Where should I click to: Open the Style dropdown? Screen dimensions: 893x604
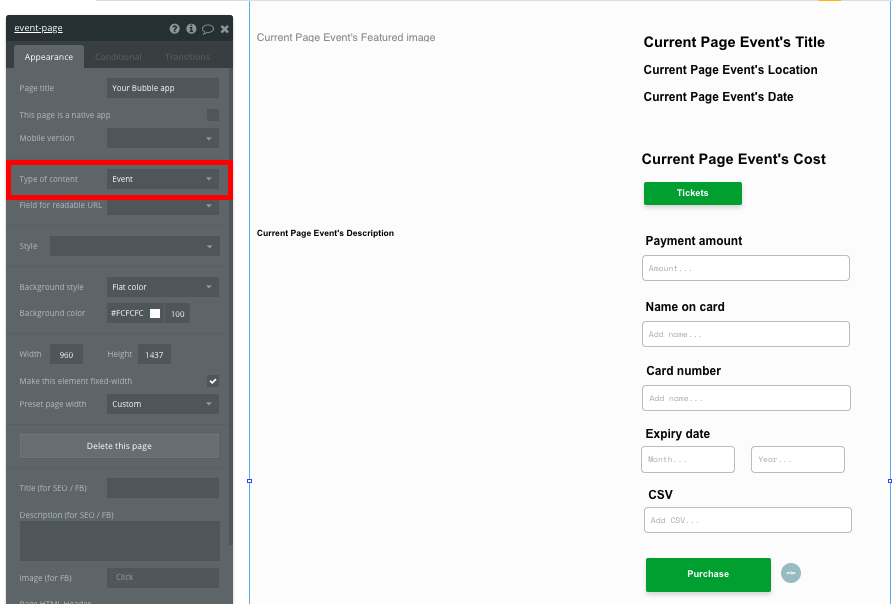click(x=134, y=246)
